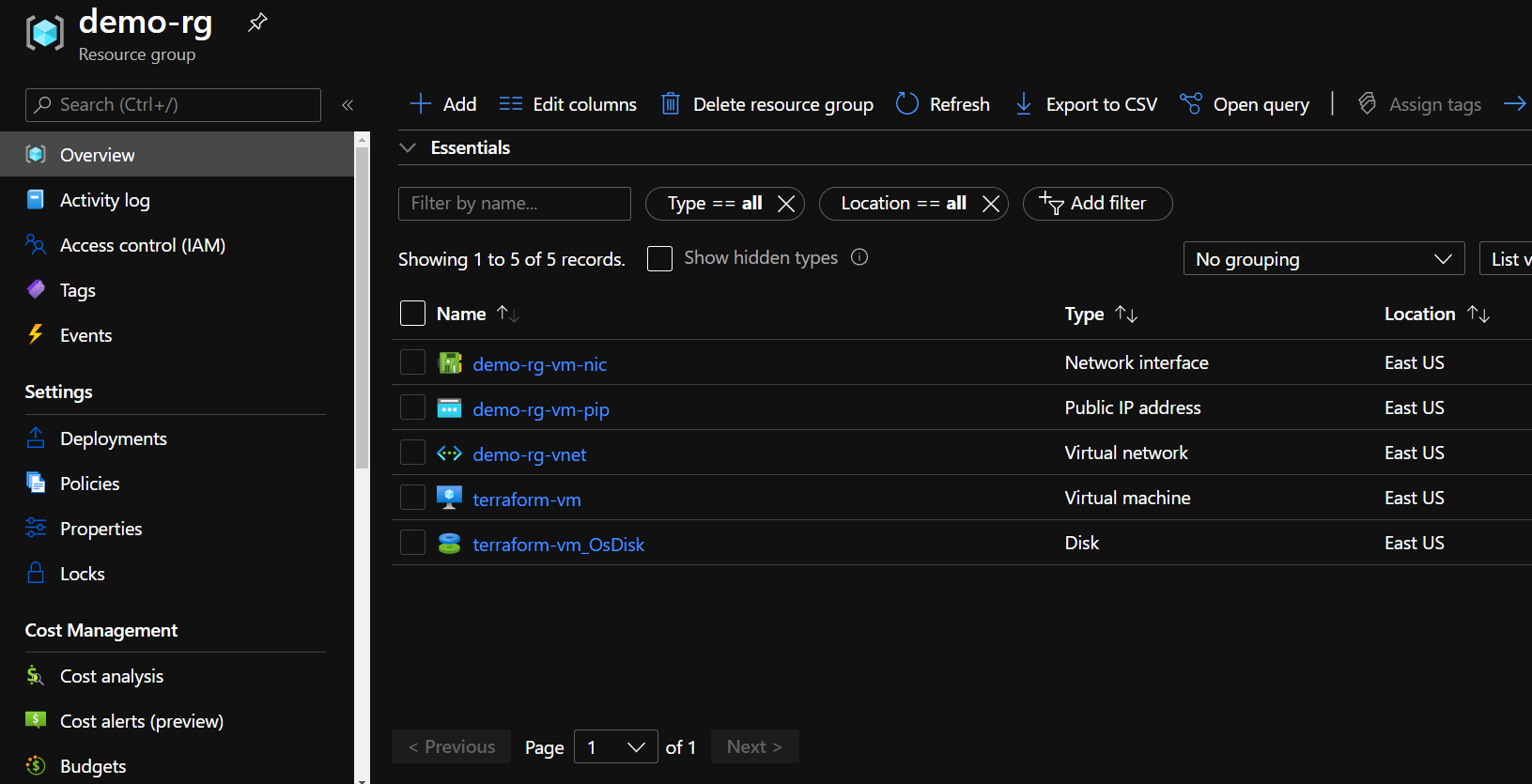Click the Delete resource group trash icon
The width and height of the screenshot is (1532, 784).
pyautogui.click(x=670, y=103)
